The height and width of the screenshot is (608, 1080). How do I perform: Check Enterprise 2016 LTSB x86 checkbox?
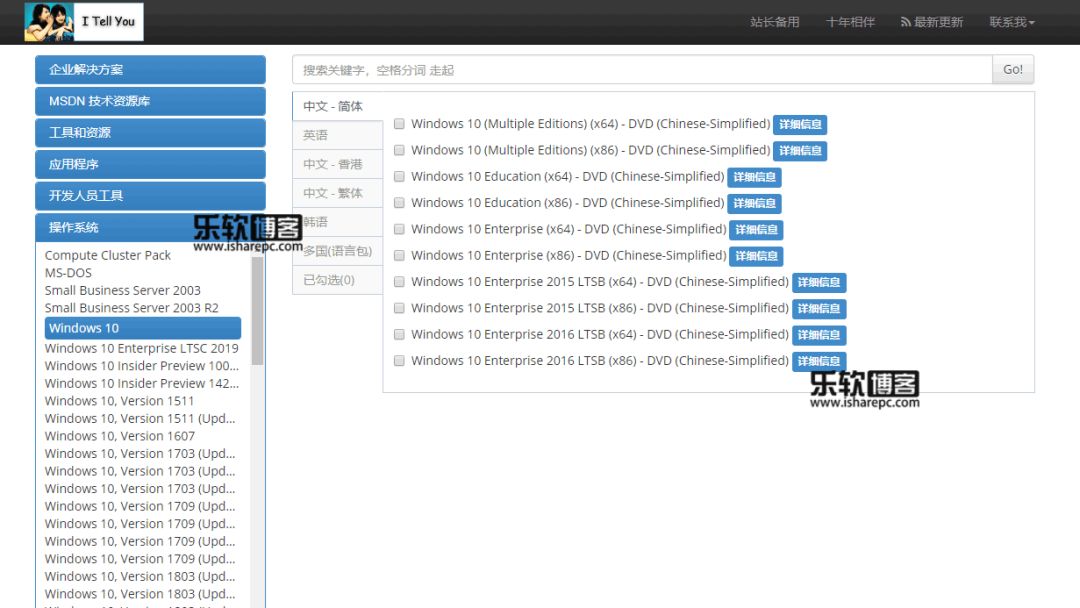click(x=399, y=361)
